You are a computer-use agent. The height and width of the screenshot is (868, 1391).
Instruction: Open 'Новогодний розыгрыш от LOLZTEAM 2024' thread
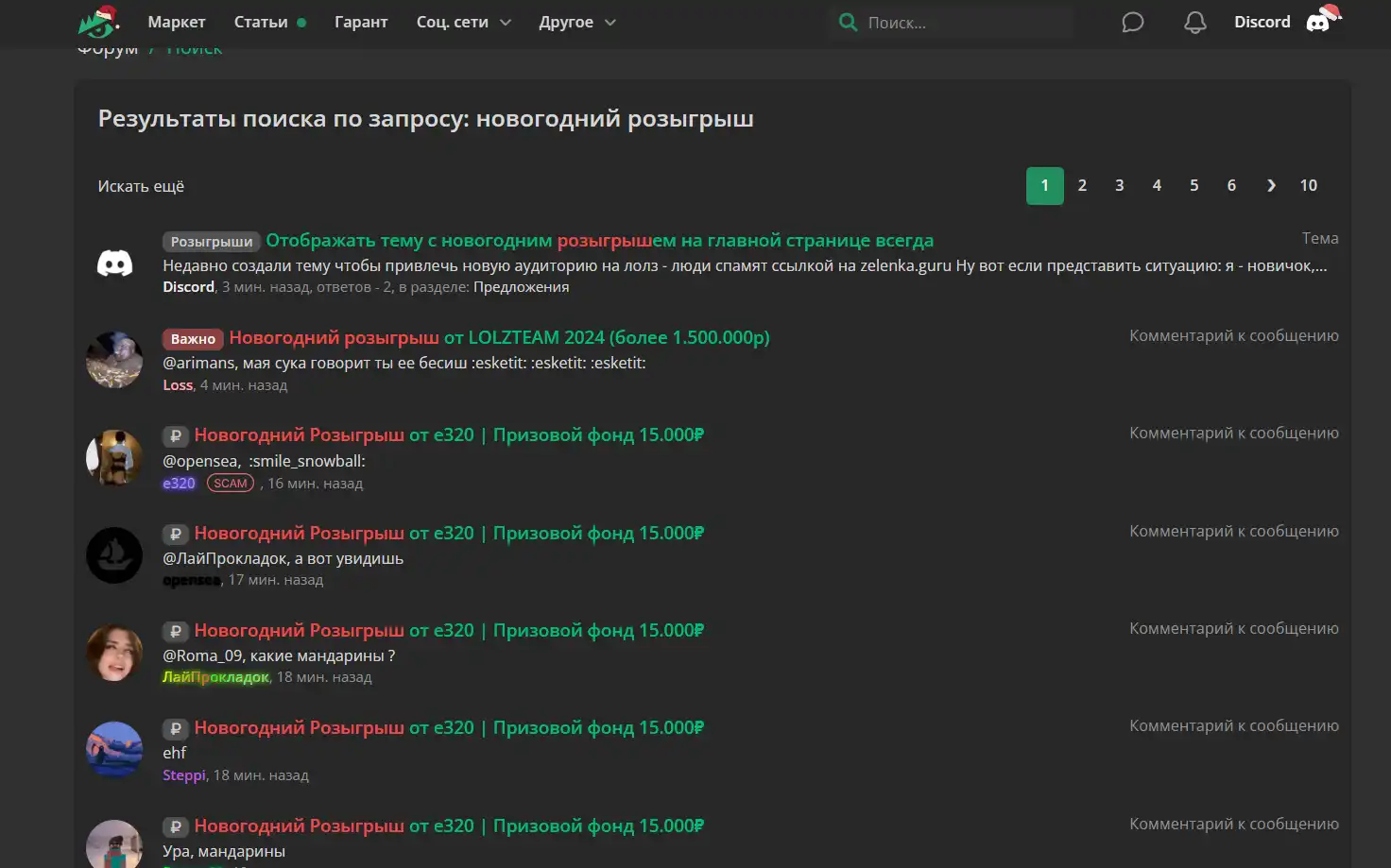point(499,337)
